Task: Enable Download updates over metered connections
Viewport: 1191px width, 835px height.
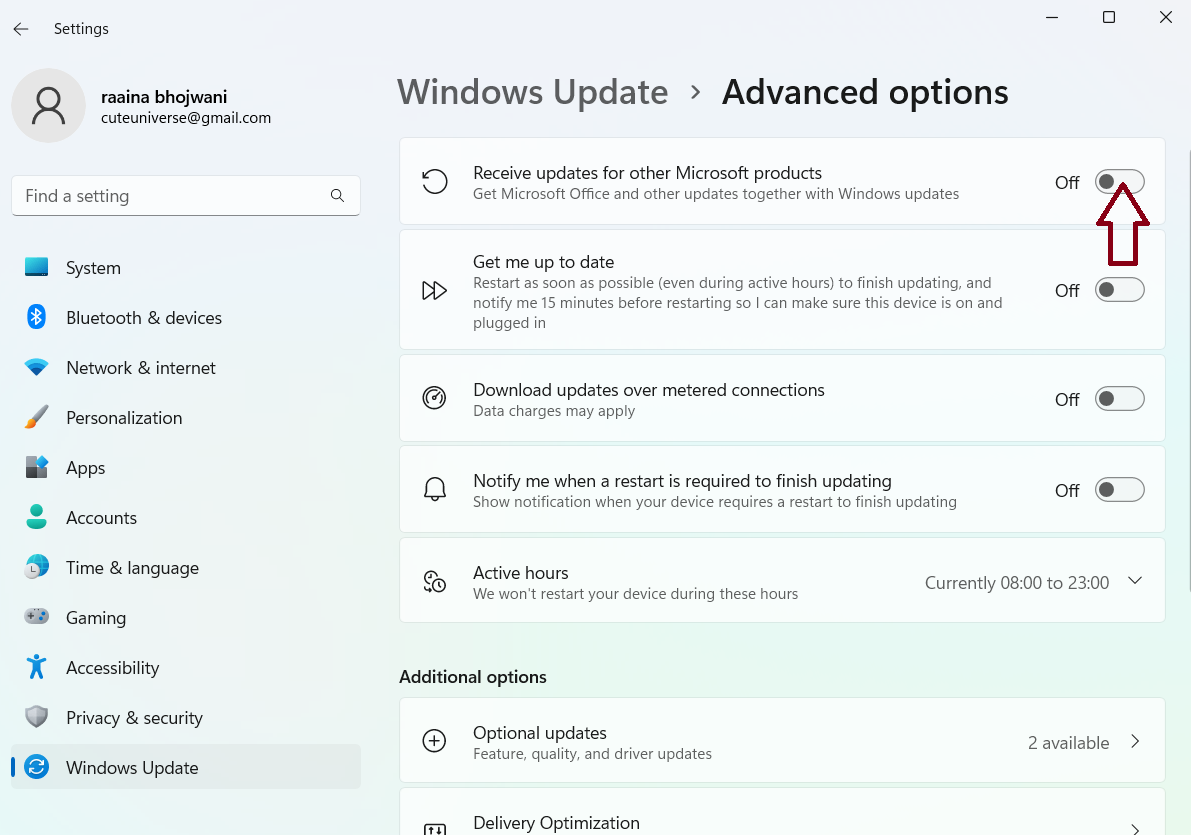Action: point(1119,399)
